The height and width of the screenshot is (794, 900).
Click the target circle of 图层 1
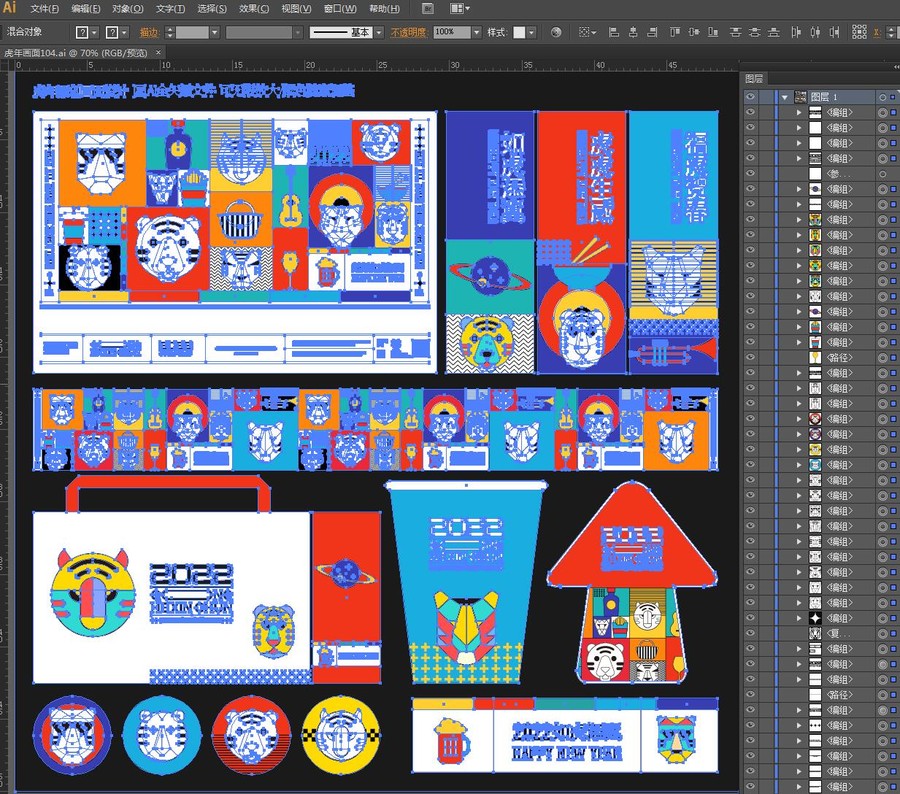point(883,97)
